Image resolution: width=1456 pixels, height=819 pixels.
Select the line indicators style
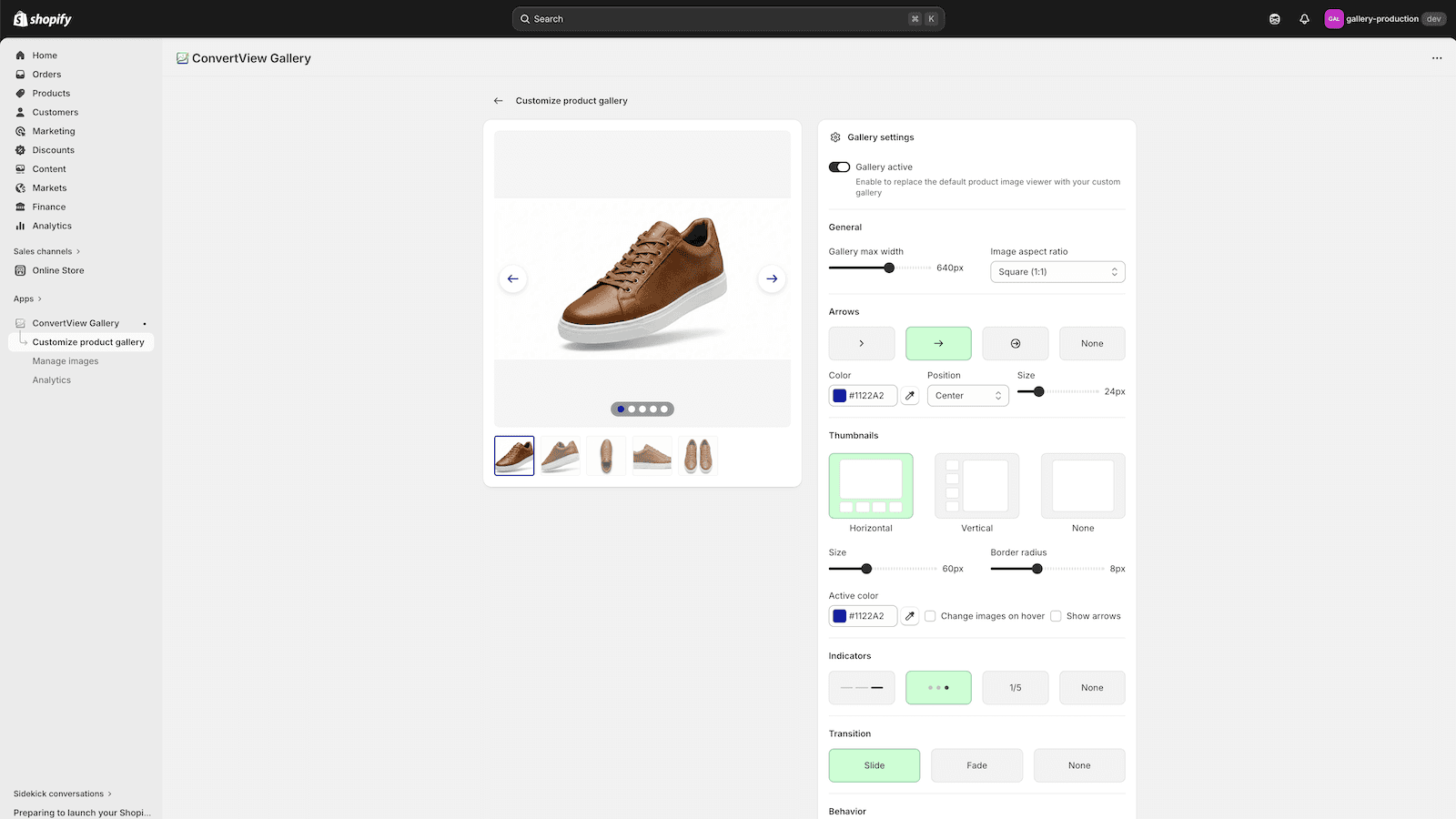pyautogui.click(x=862, y=688)
